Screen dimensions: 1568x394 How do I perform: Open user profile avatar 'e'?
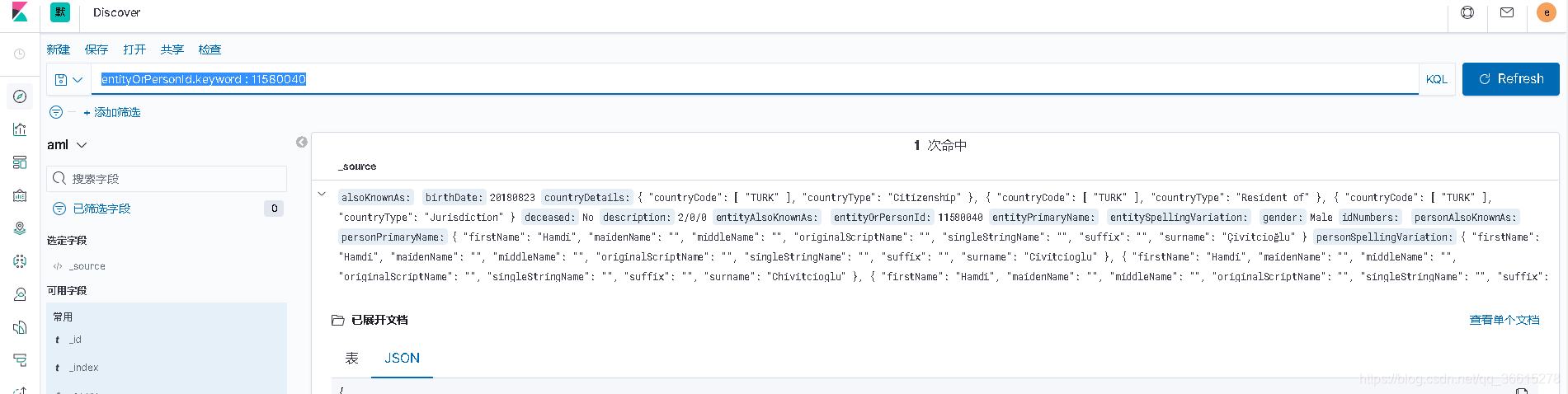tap(1547, 12)
